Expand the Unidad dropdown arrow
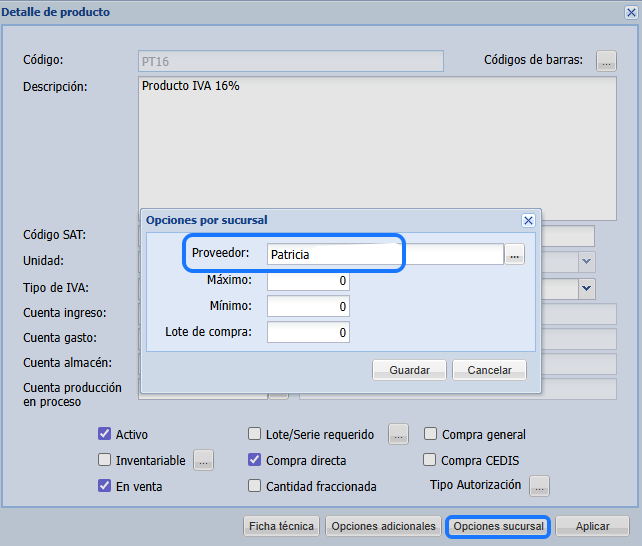Screen dimensions: 642x546 coord(587,261)
